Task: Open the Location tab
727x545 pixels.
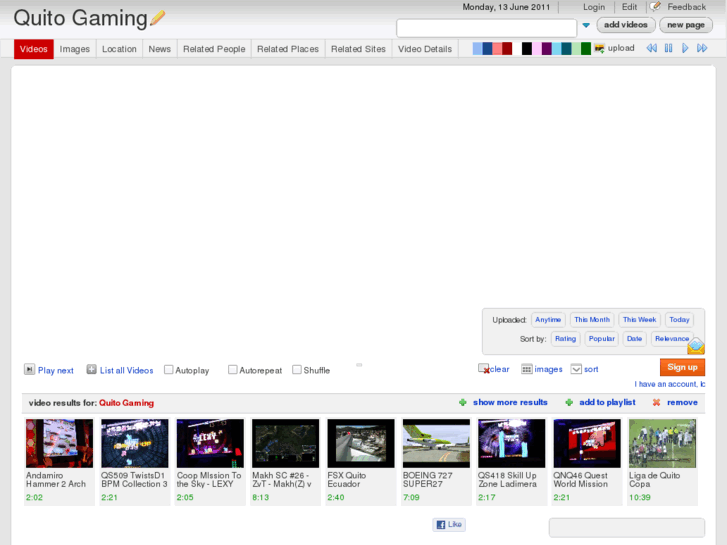Action: tap(119, 49)
